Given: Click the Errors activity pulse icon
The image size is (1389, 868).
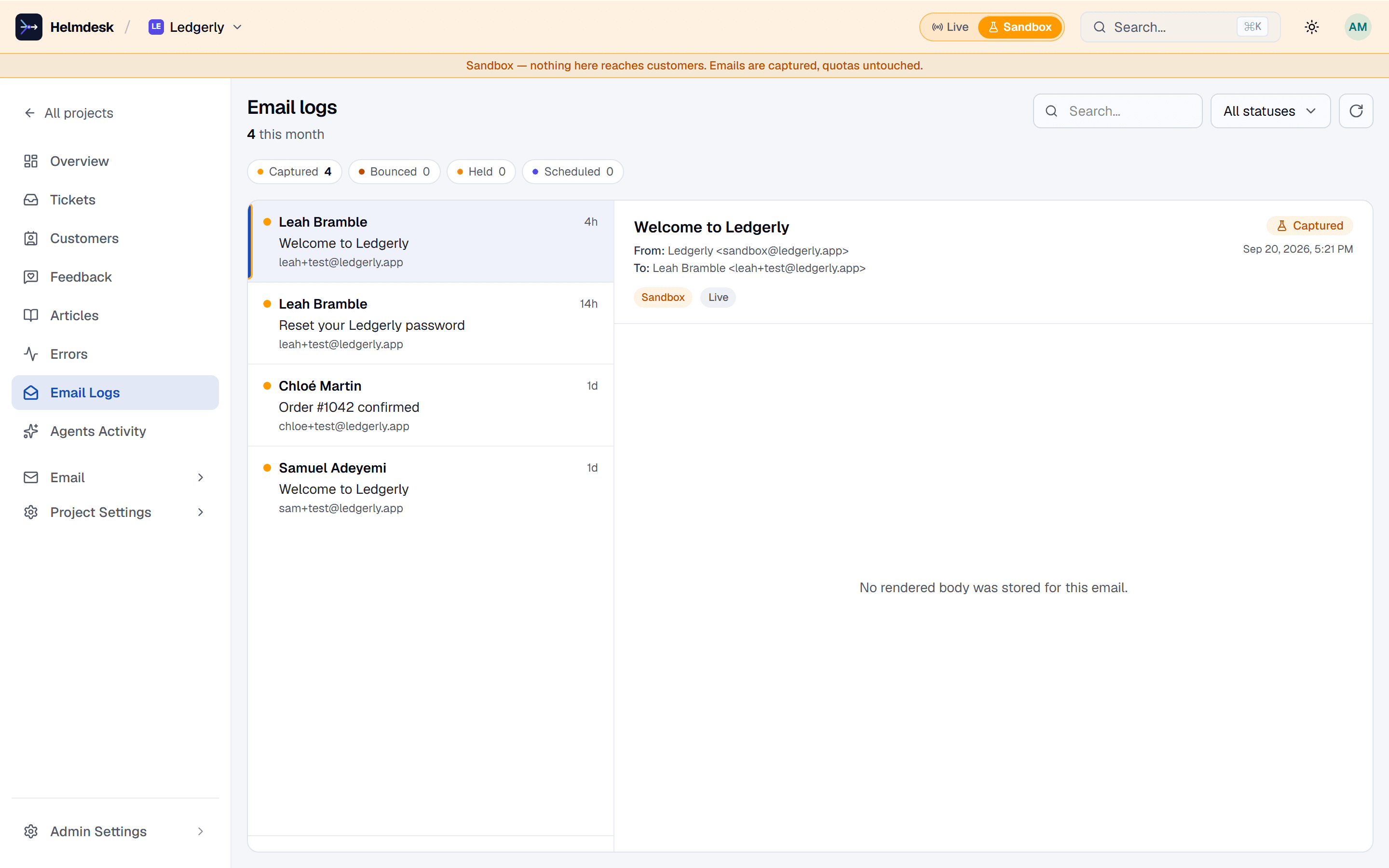Looking at the screenshot, I should pos(31,354).
